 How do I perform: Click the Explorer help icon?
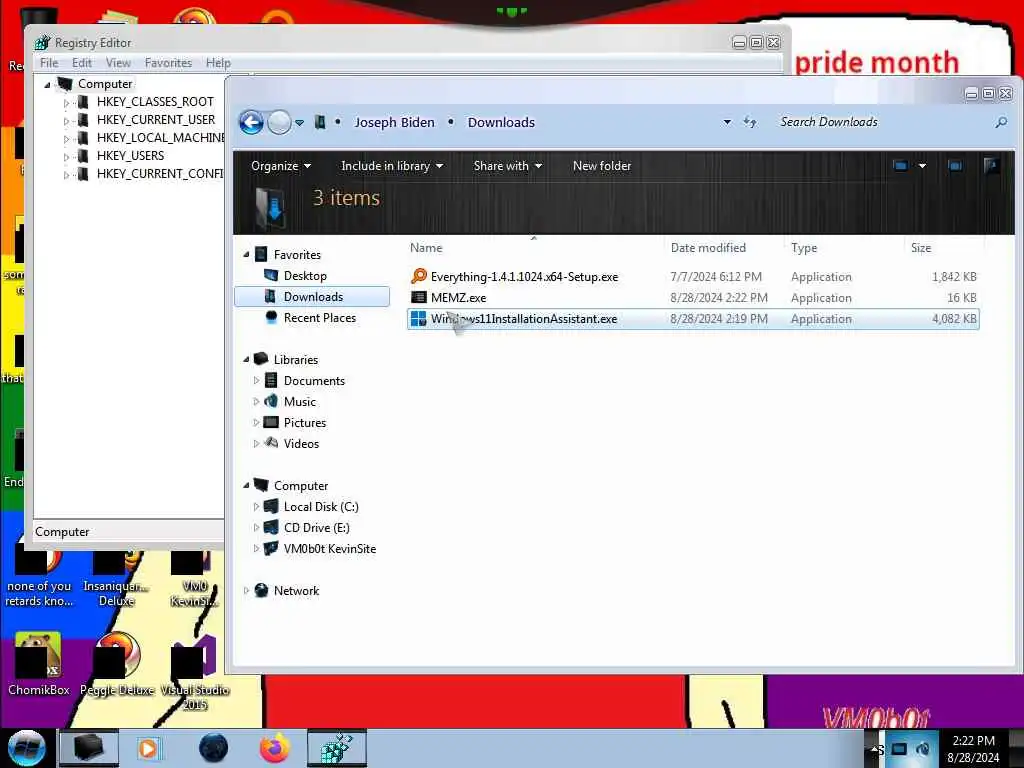991,166
